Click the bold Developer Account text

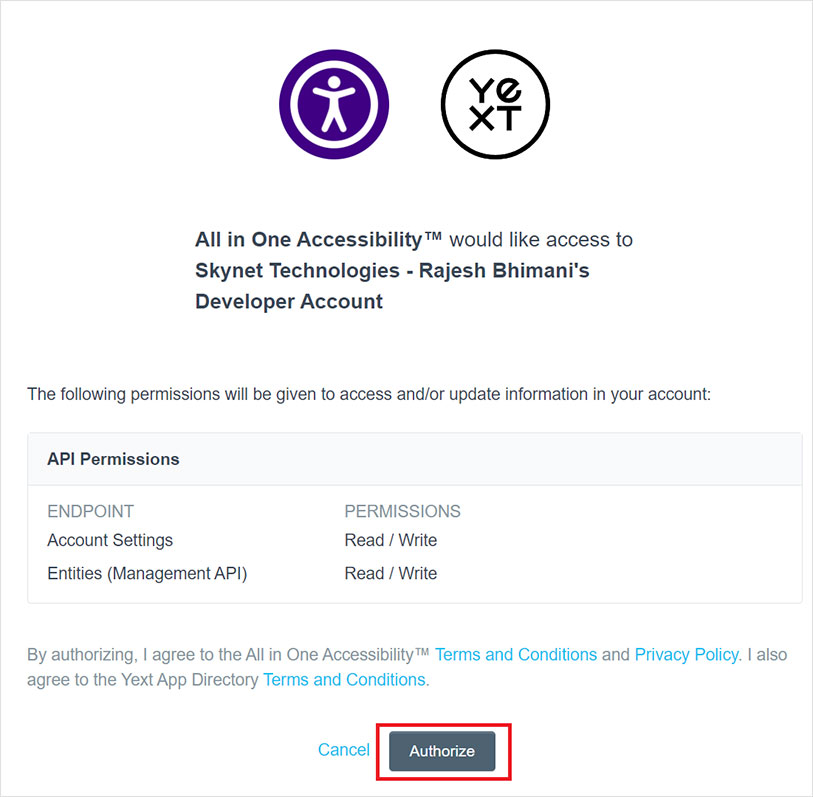click(x=289, y=302)
